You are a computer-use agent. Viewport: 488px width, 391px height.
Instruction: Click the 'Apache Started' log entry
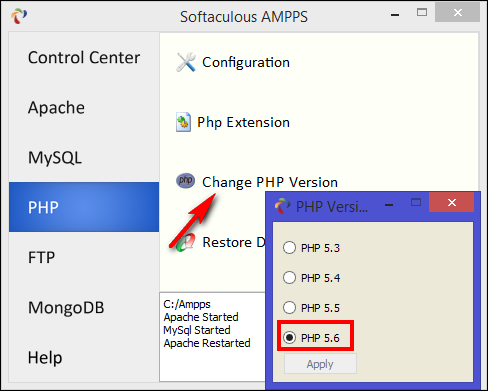coord(201,317)
